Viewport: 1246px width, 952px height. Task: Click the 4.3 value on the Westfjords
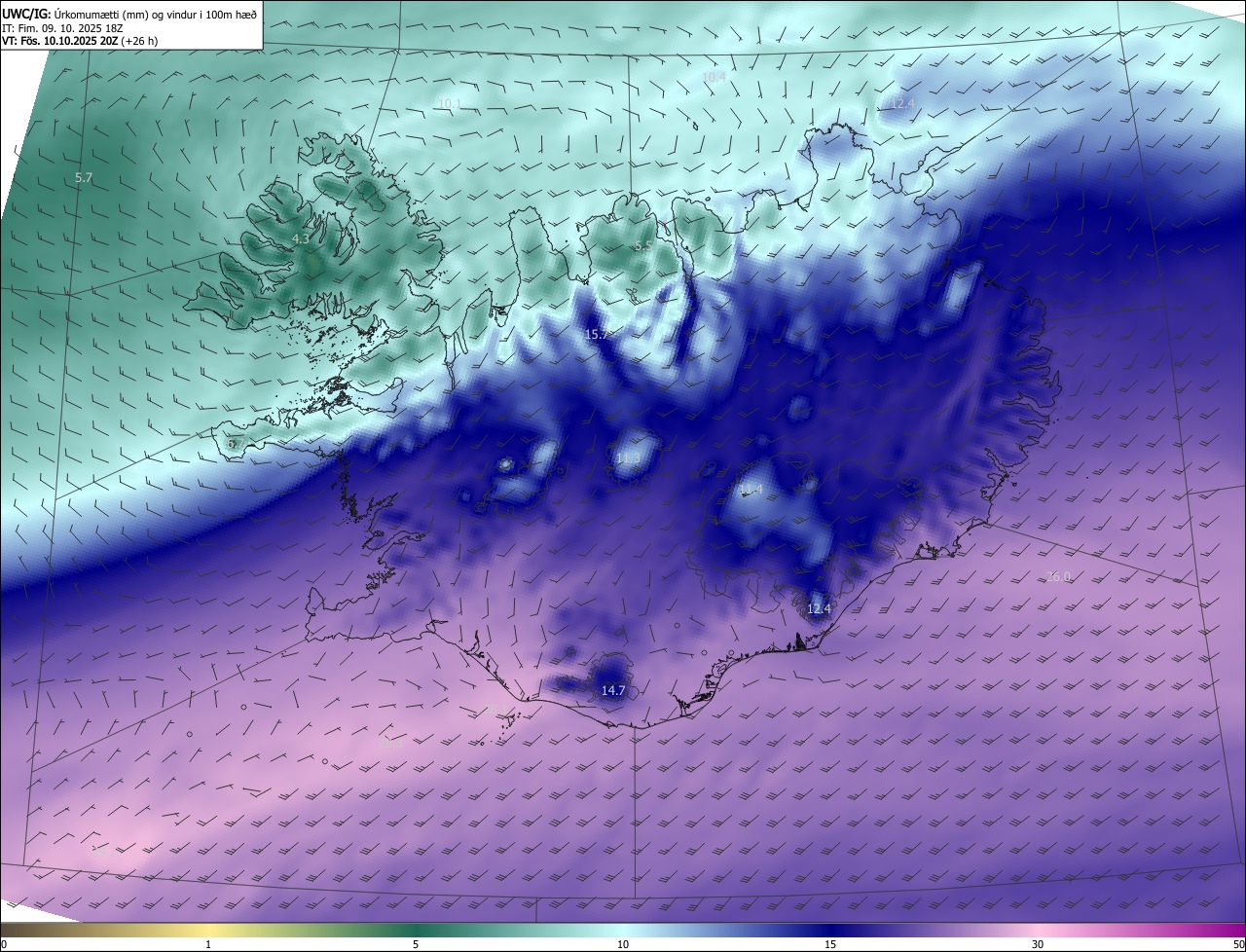pos(301,238)
